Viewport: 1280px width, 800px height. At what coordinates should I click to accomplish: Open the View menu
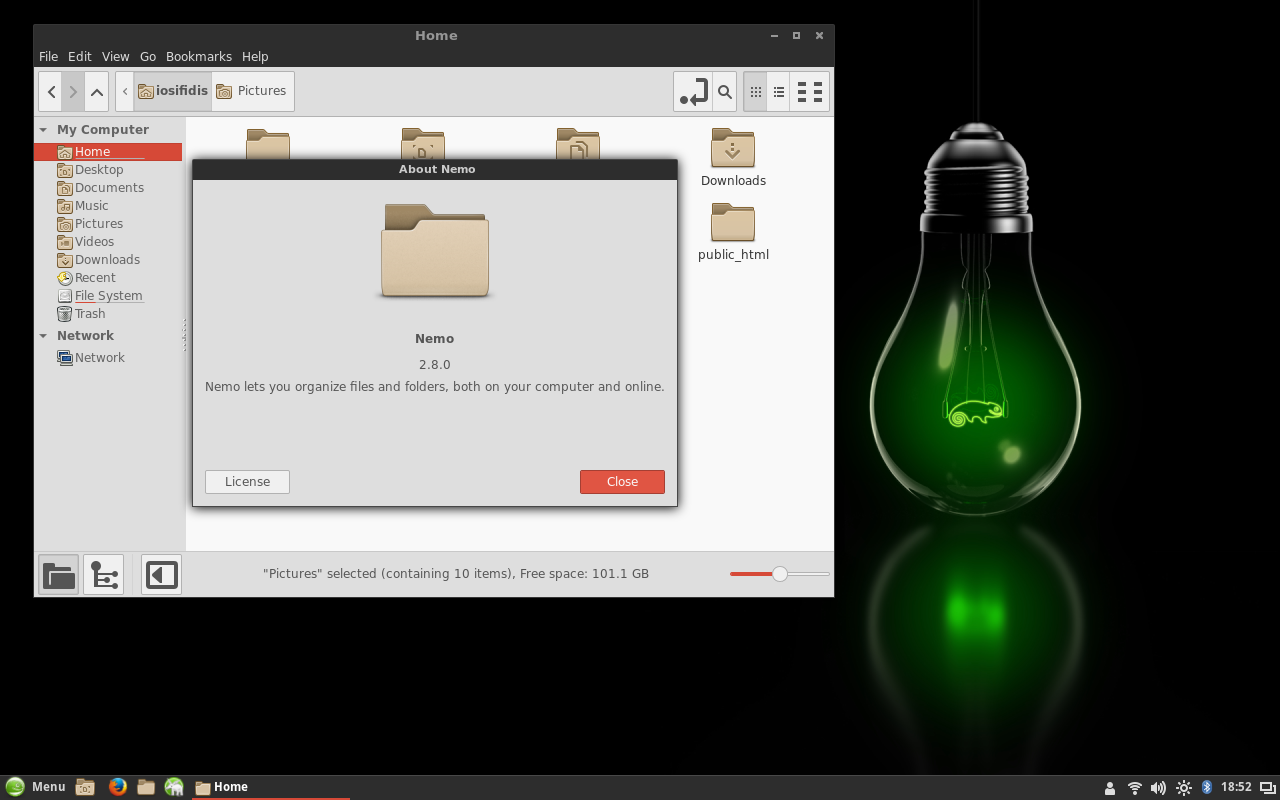[115, 57]
